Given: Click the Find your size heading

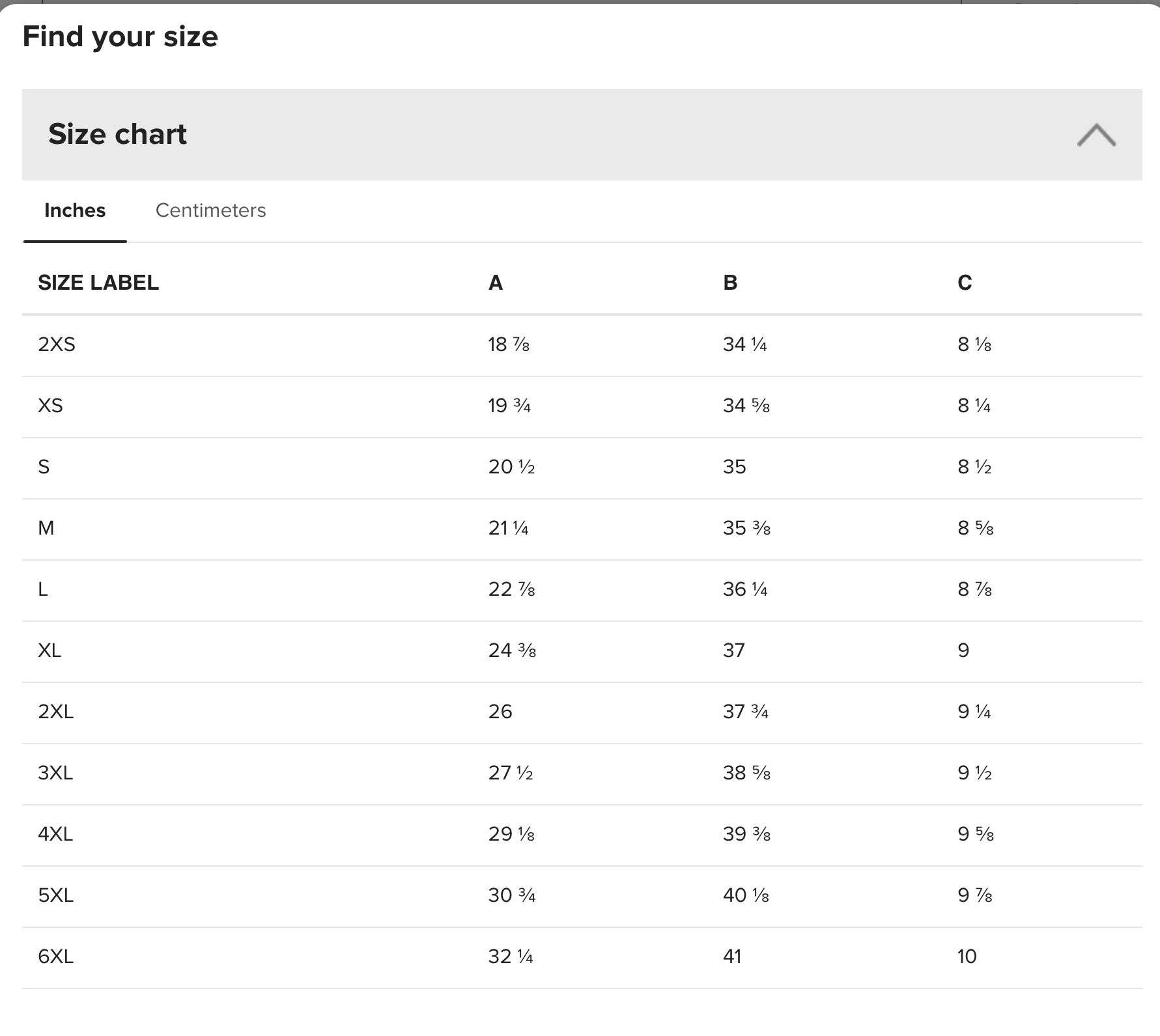Looking at the screenshot, I should (120, 36).
